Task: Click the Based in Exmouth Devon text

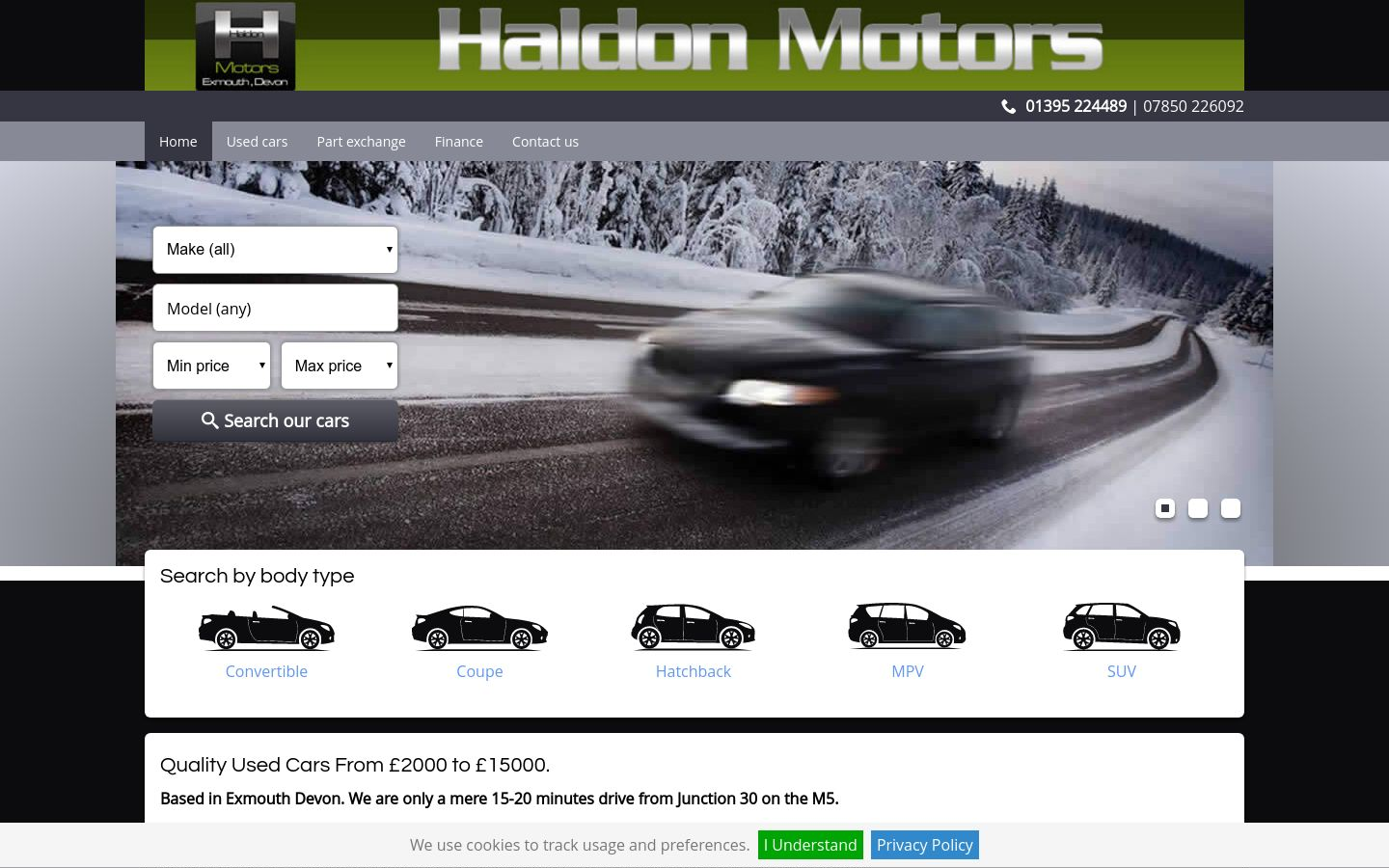Action: [500, 799]
